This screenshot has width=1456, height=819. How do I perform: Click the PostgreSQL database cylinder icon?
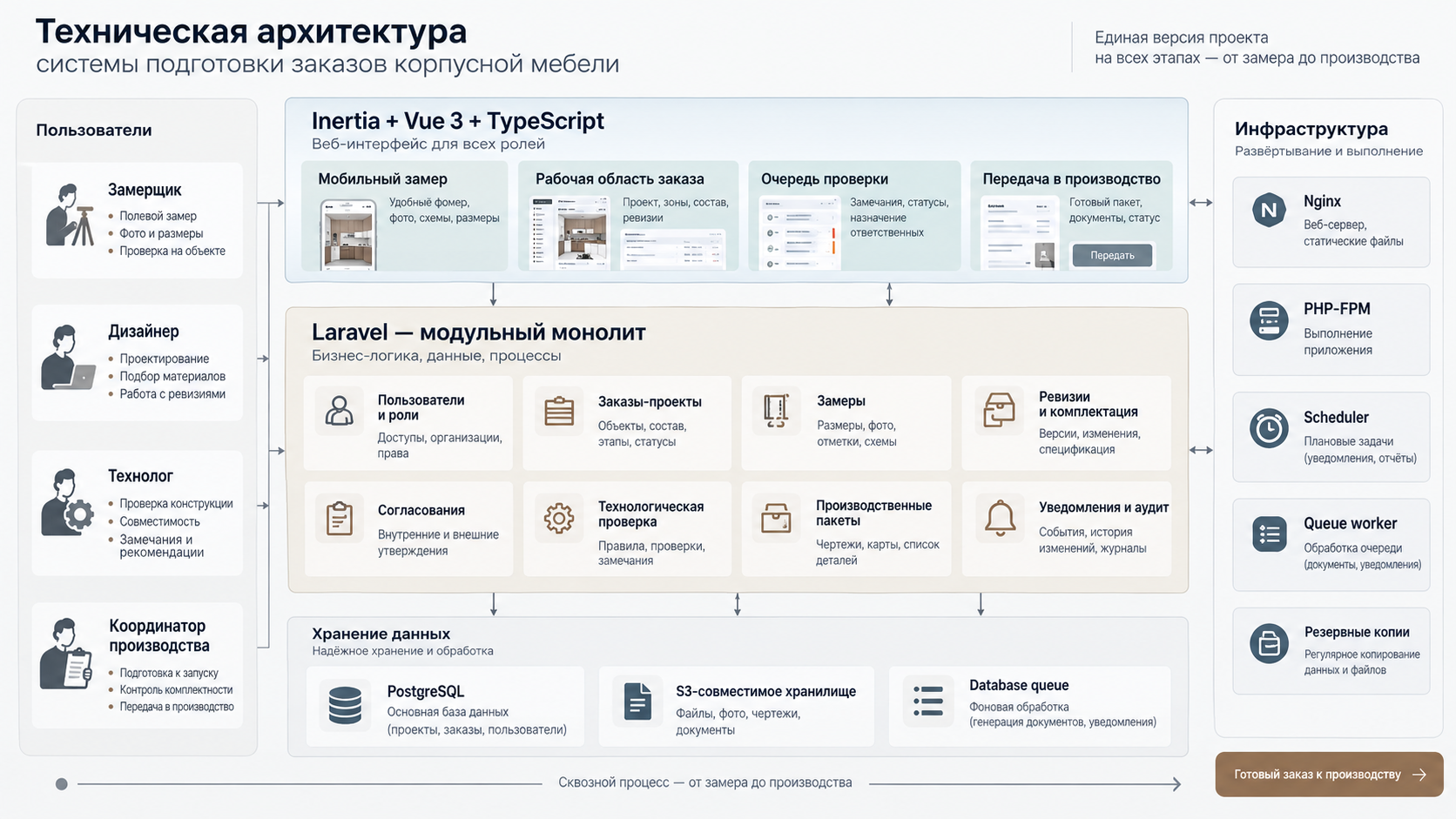point(345,706)
